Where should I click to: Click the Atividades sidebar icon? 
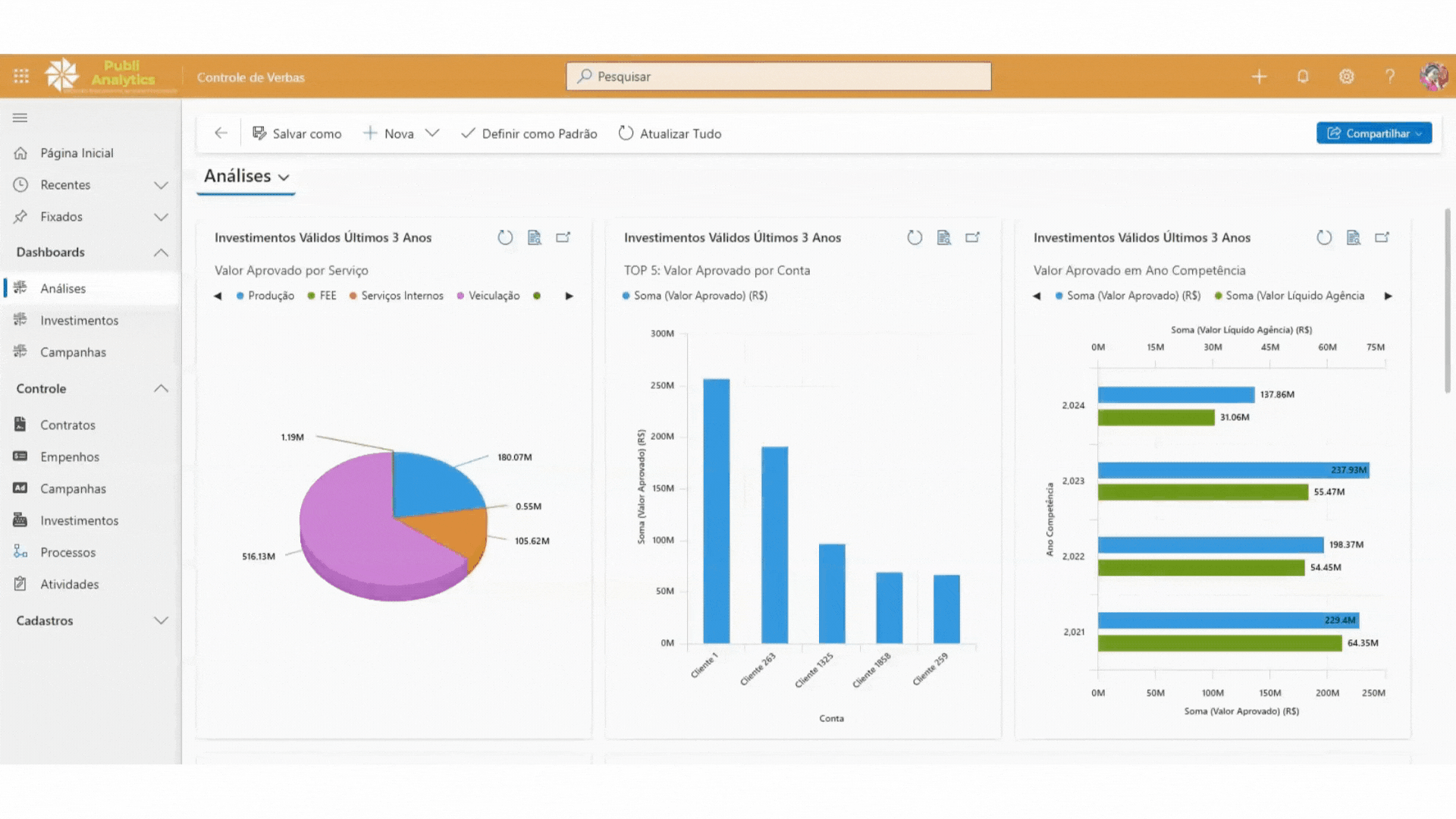coord(20,584)
